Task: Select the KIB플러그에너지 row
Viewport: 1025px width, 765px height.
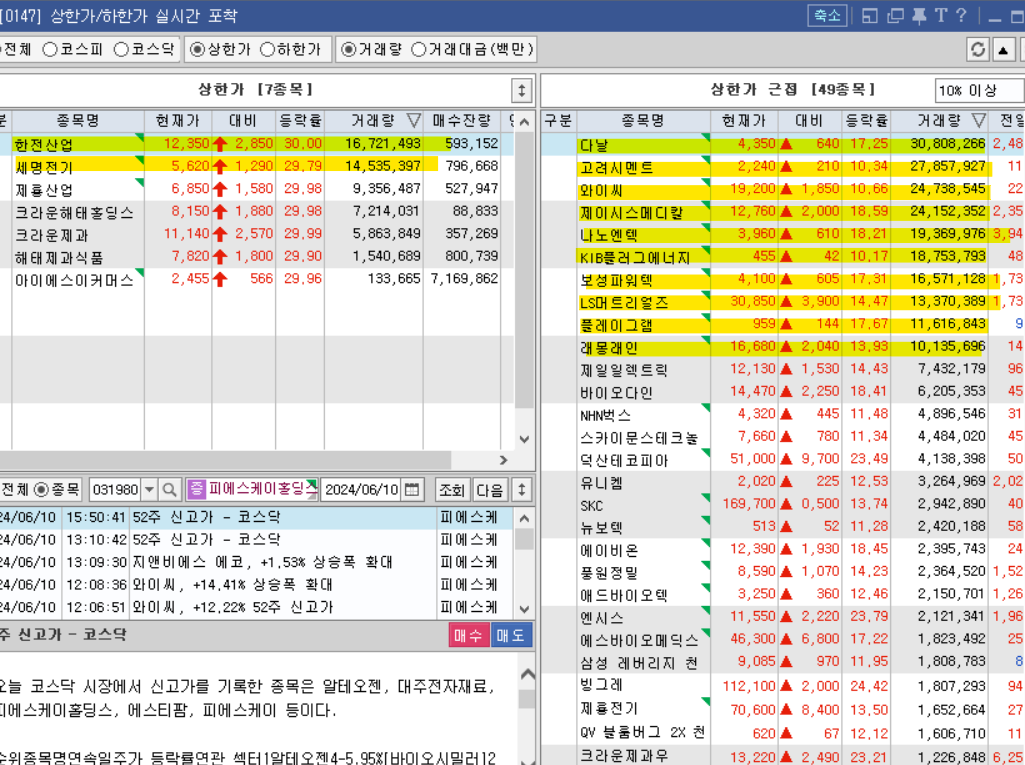Action: pyautogui.click(x=783, y=257)
